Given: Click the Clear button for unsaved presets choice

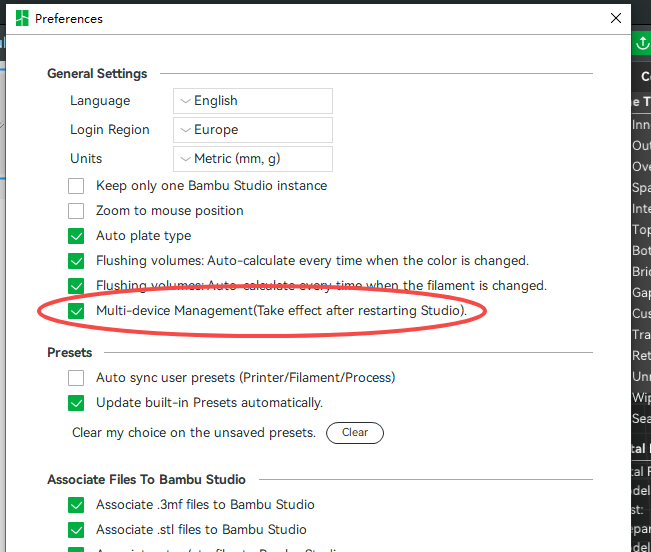Looking at the screenshot, I should point(355,433).
